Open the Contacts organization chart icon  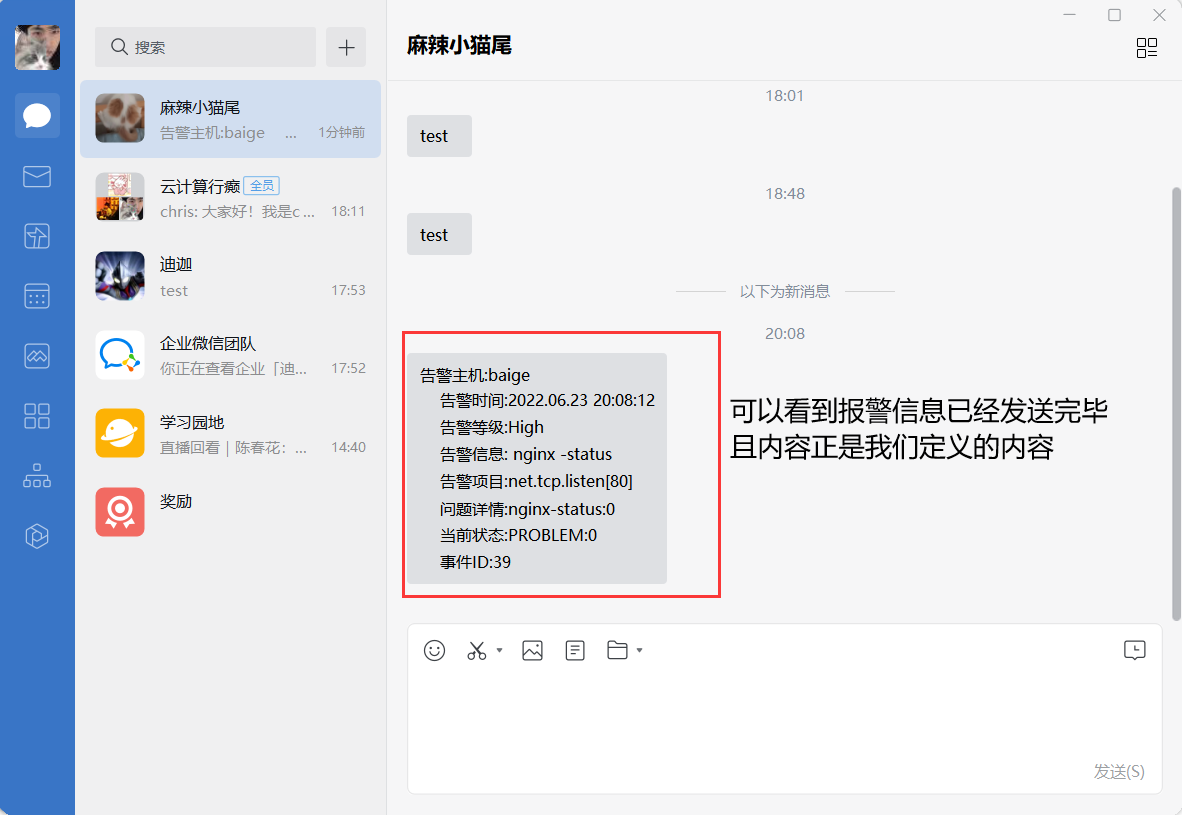37,476
